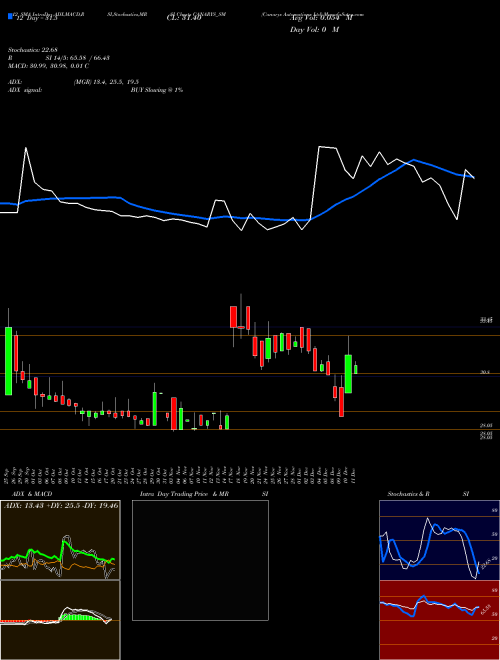Click the last green candlestick on the right

356,369
